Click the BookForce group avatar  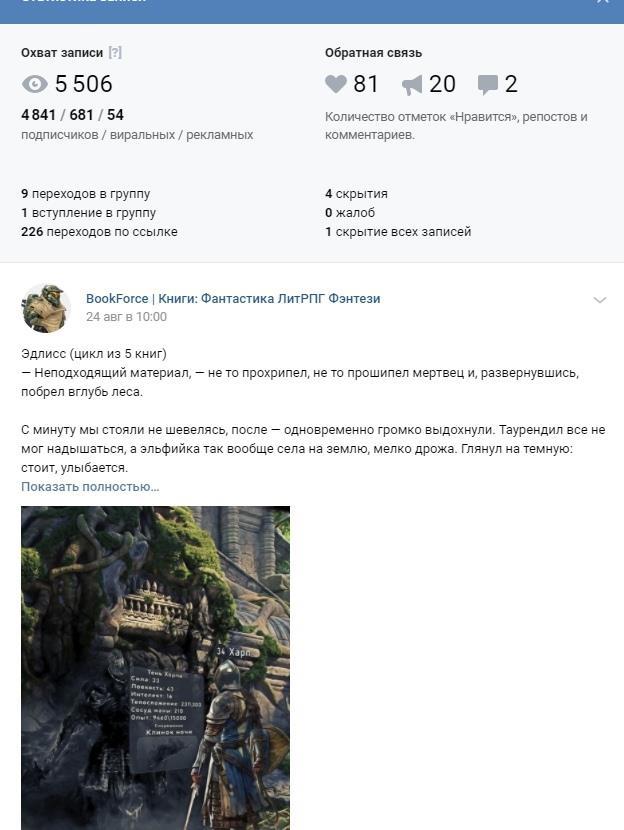point(46,308)
